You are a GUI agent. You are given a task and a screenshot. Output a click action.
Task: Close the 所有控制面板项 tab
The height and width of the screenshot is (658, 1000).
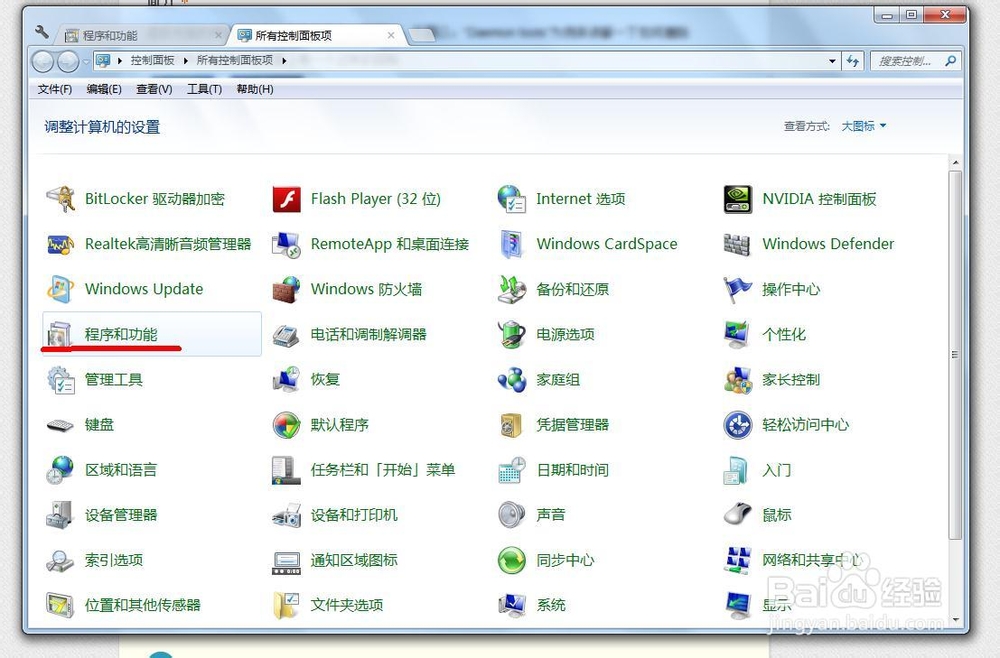(x=391, y=36)
